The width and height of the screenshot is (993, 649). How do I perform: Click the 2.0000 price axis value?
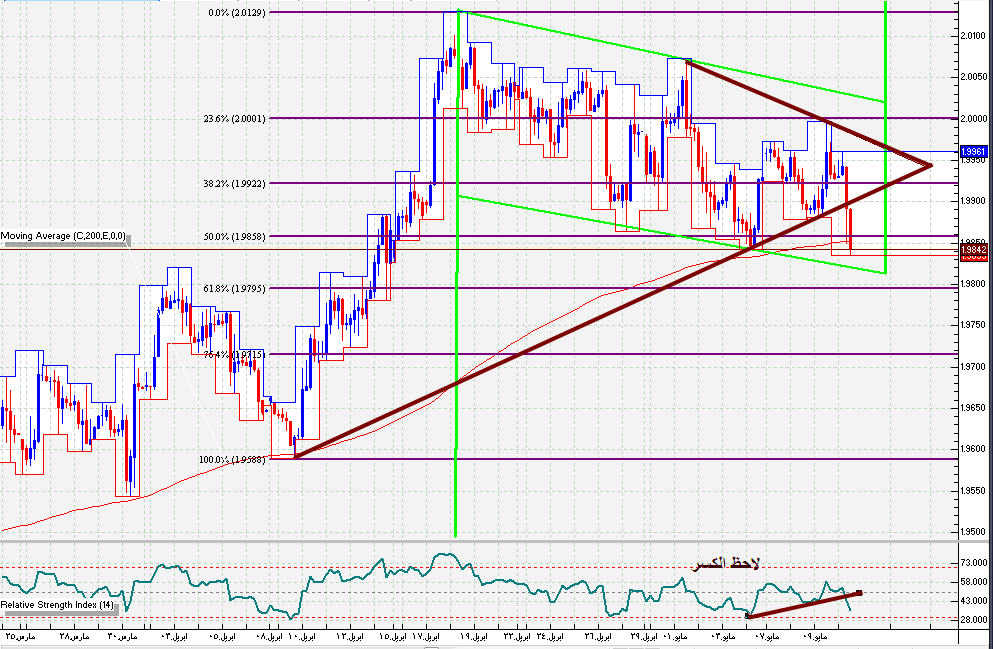[x=973, y=119]
